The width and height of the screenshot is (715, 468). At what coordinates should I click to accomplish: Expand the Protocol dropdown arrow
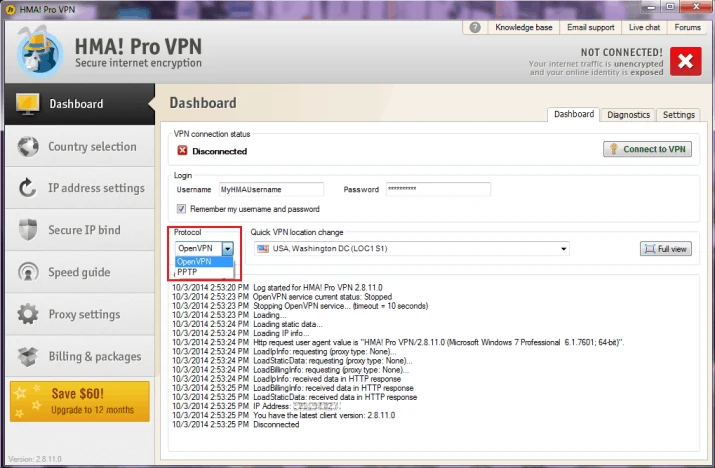click(x=227, y=249)
